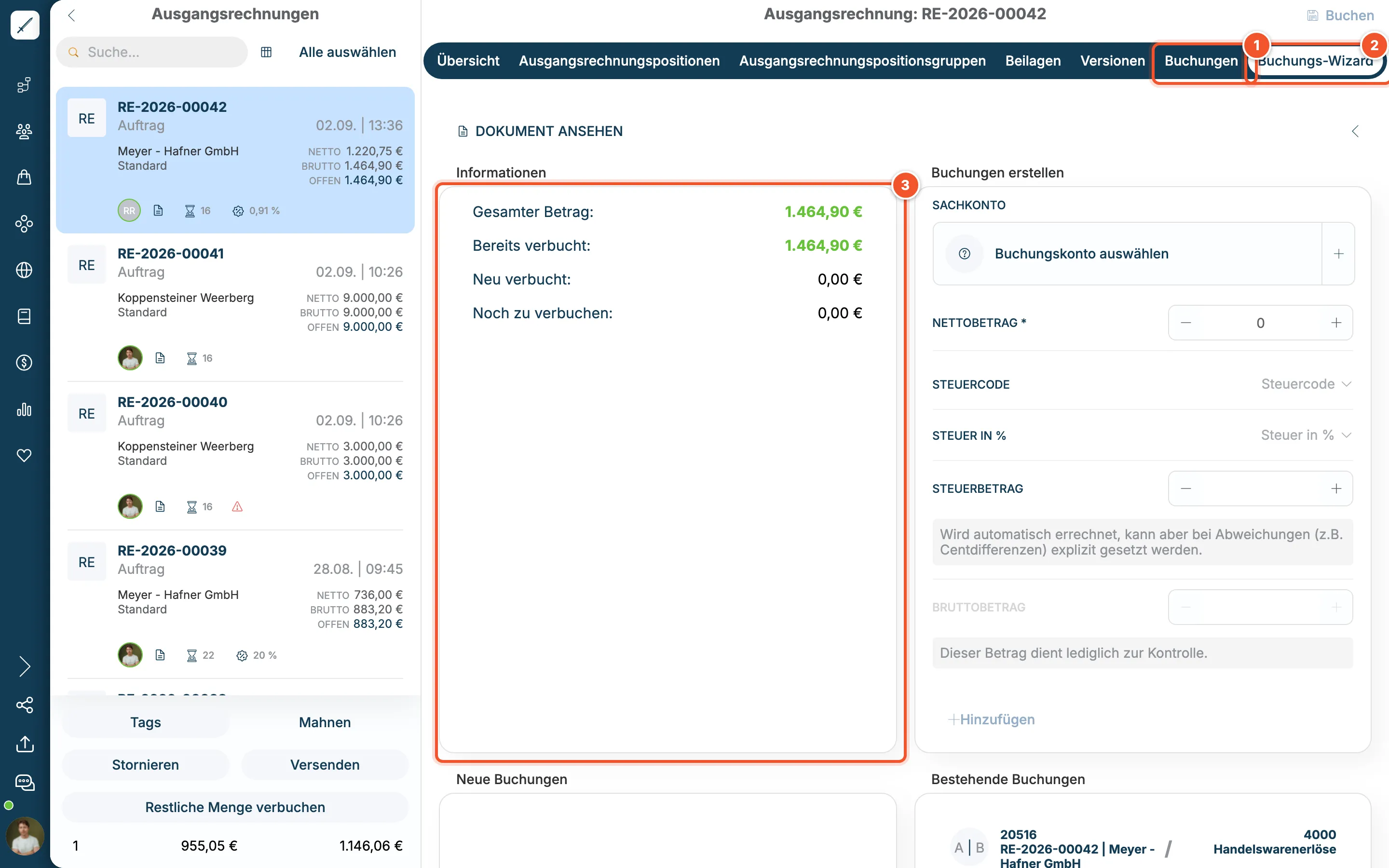
Task: Click the app logo icon in sidebar
Action: pyautogui.click(x=25, y=25)
